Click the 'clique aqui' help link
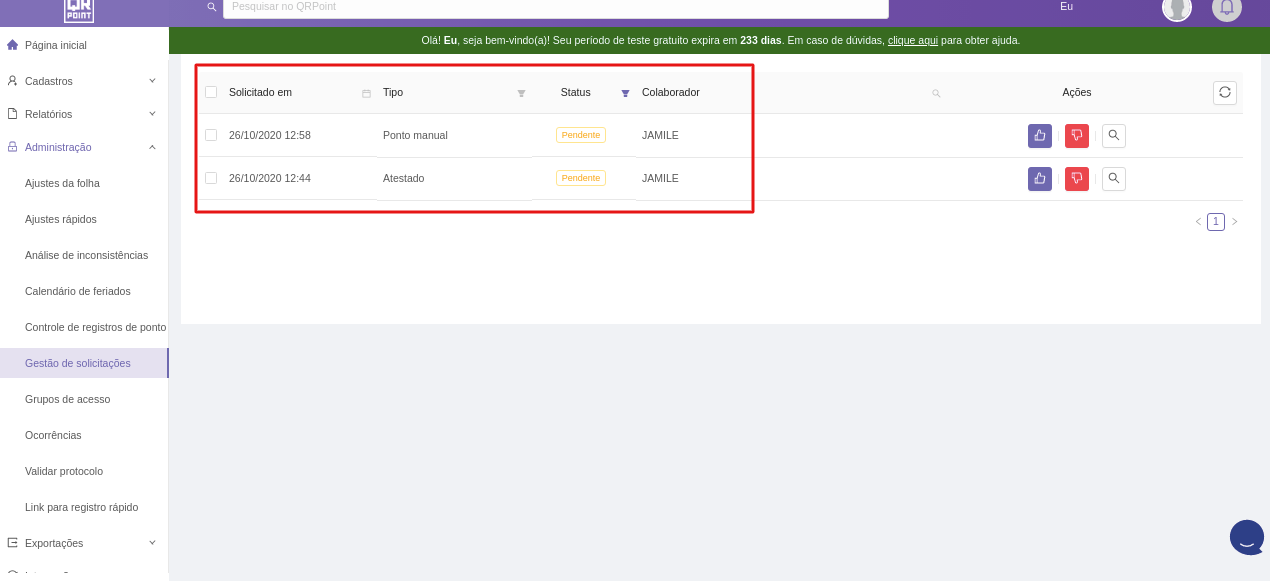 click(912, 41)
